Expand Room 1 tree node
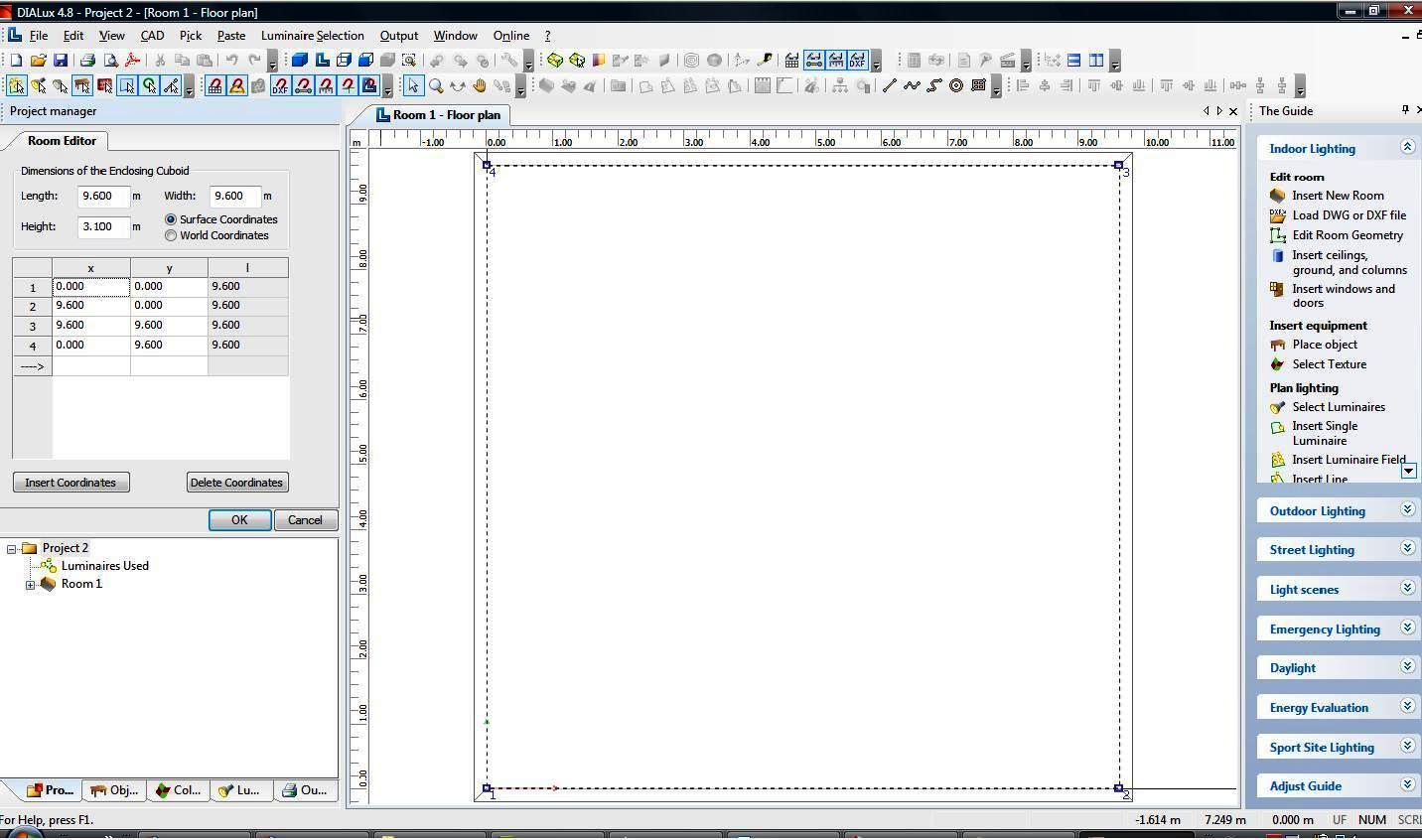Image resolution: width=1422 pixels, height=840 pixels. (30, 585)
